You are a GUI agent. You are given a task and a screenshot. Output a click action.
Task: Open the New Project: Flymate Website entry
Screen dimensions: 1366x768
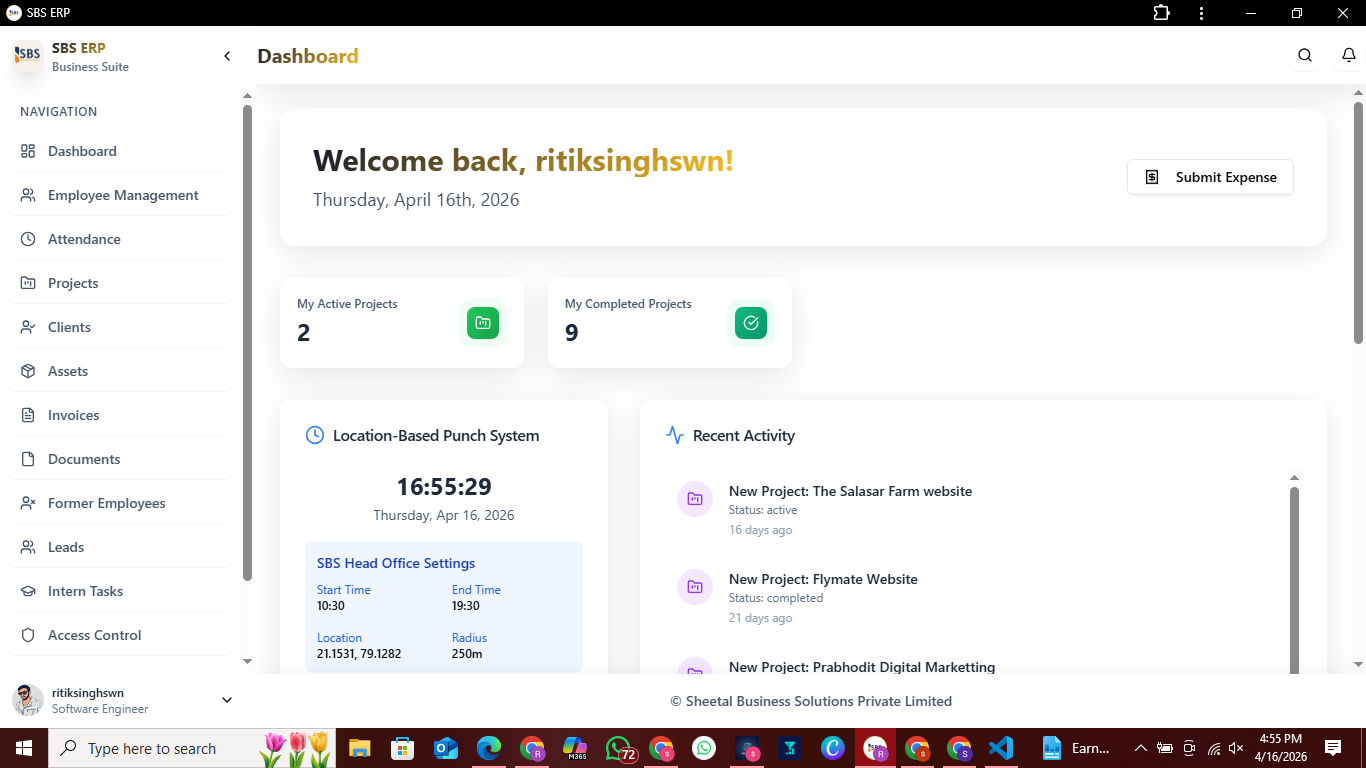click(x=823, y=579)
